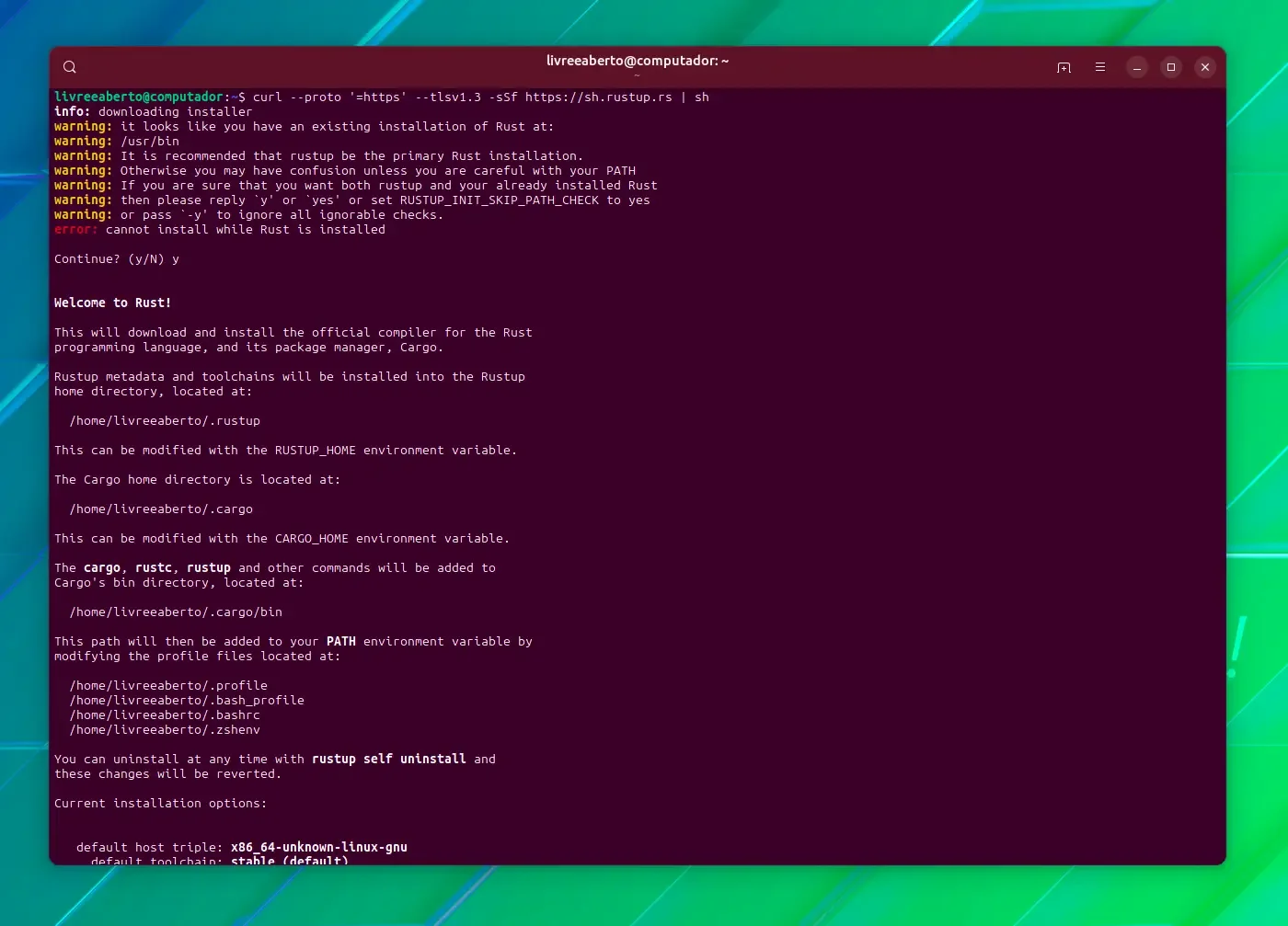Image resolution: width=1288 pixels, height=926 pixels.
Task: Click the window title livreeaberto@computador
Action: pos(638,61)
